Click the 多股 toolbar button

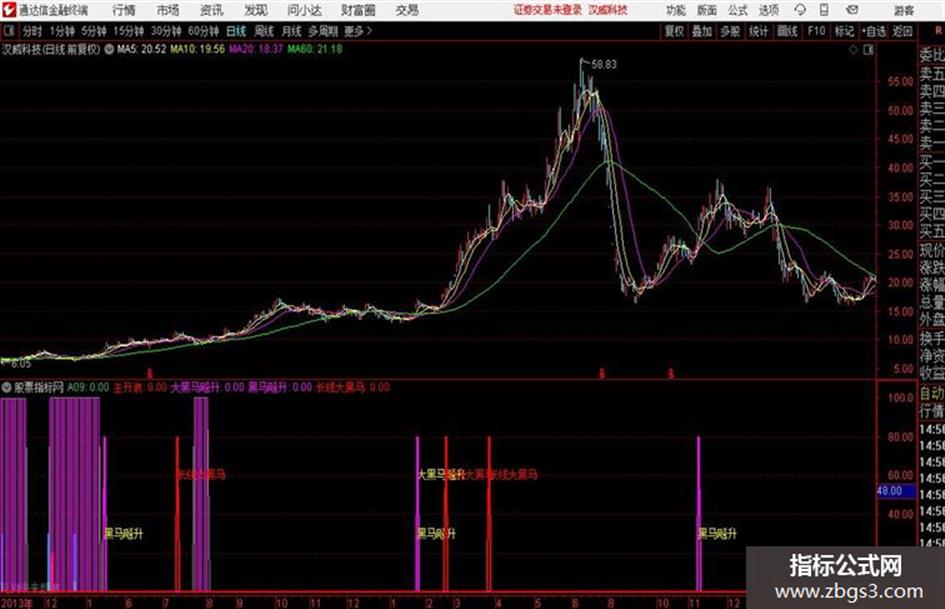[x=730, y=31]
